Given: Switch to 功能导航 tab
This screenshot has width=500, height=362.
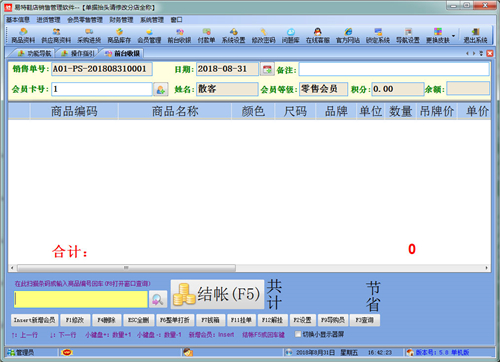Looking at the screenshot, I should (34, 53).
